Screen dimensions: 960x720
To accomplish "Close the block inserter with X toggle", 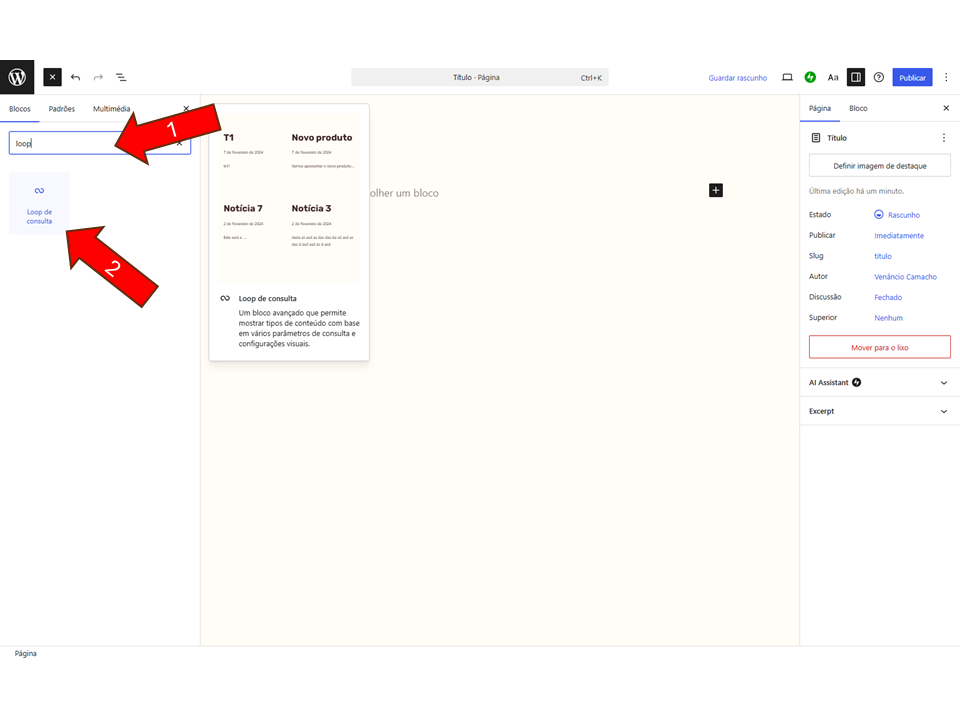I will tap(53, 77).
